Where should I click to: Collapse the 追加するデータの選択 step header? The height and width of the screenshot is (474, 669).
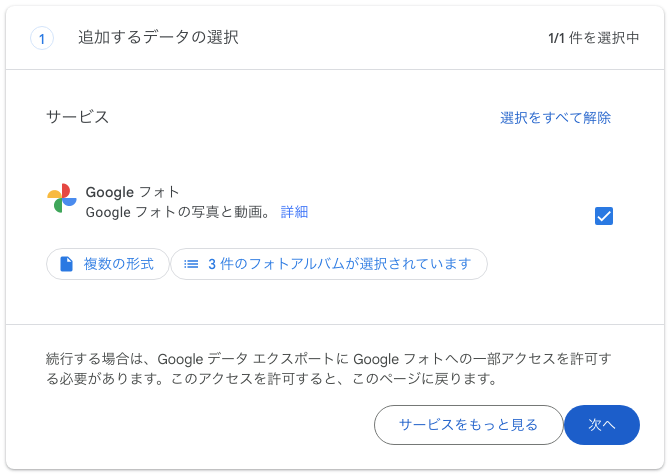[335, 38]
